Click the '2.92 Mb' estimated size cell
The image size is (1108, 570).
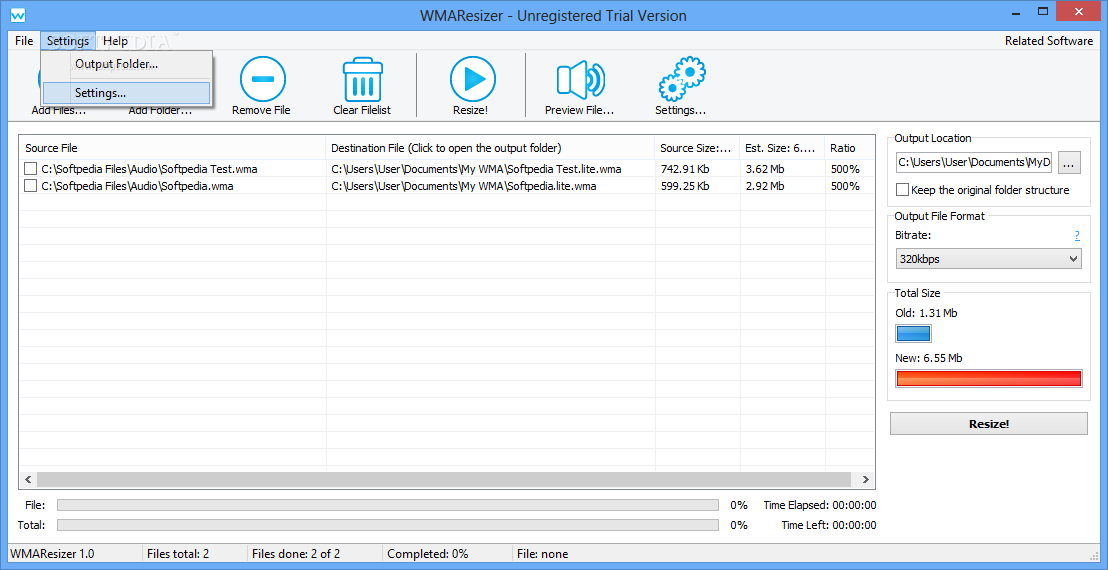coord(765,186)
